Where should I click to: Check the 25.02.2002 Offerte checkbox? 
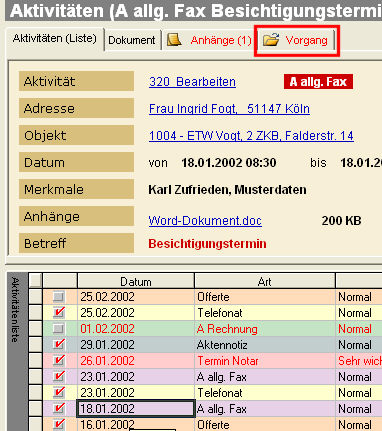coord(59,296)
